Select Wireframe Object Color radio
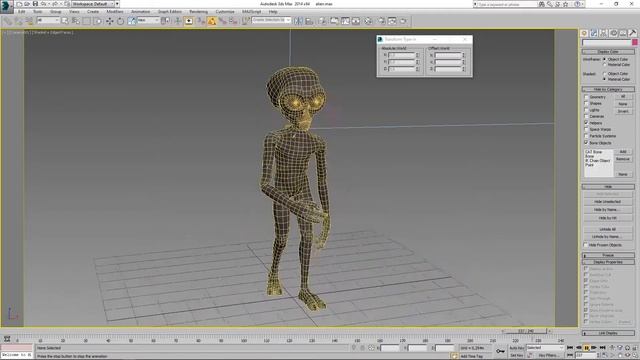This screenshot has height=360, width=640. coord(605,59)
